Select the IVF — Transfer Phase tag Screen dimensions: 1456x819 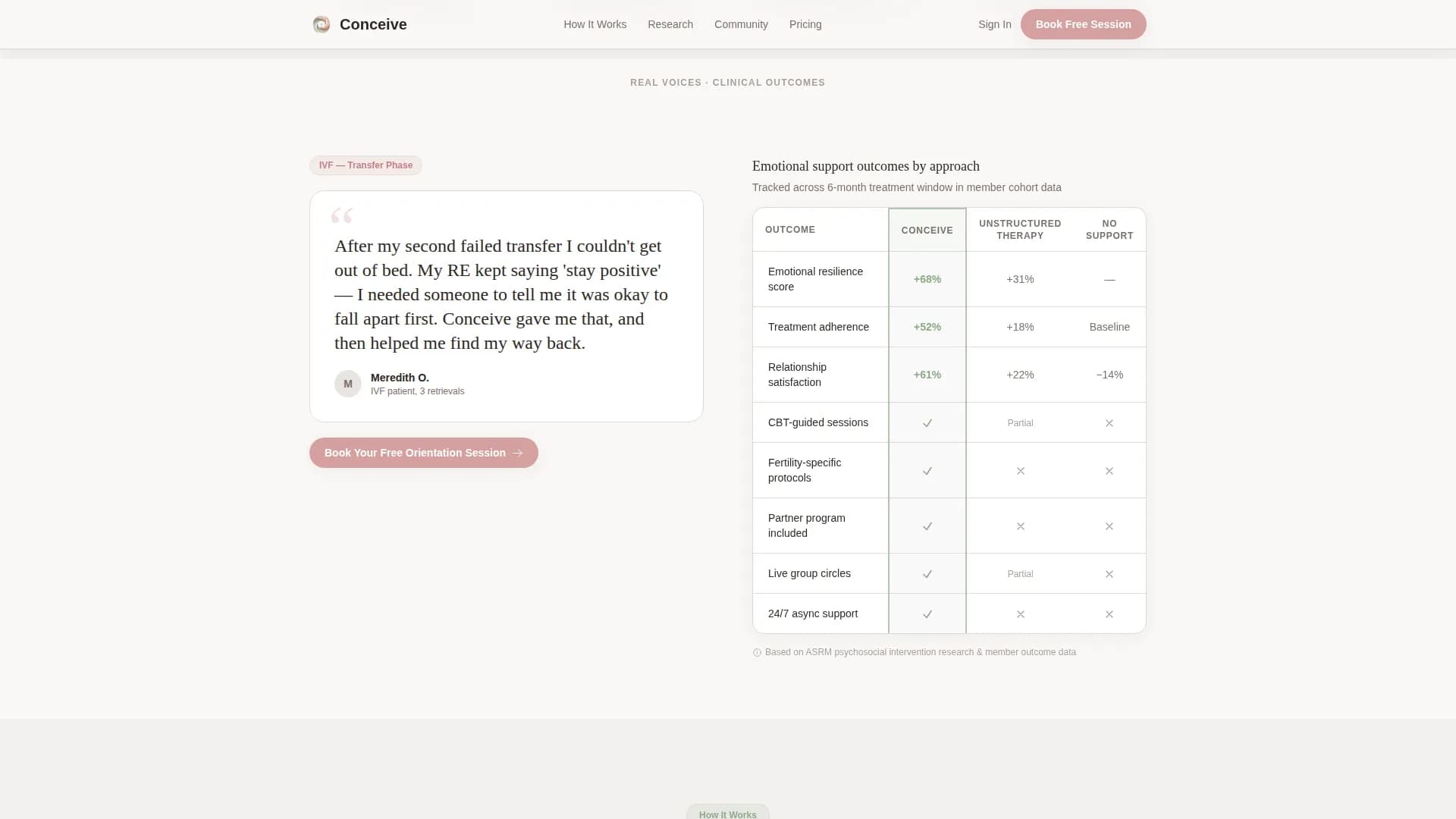click(x=366, y=165)
